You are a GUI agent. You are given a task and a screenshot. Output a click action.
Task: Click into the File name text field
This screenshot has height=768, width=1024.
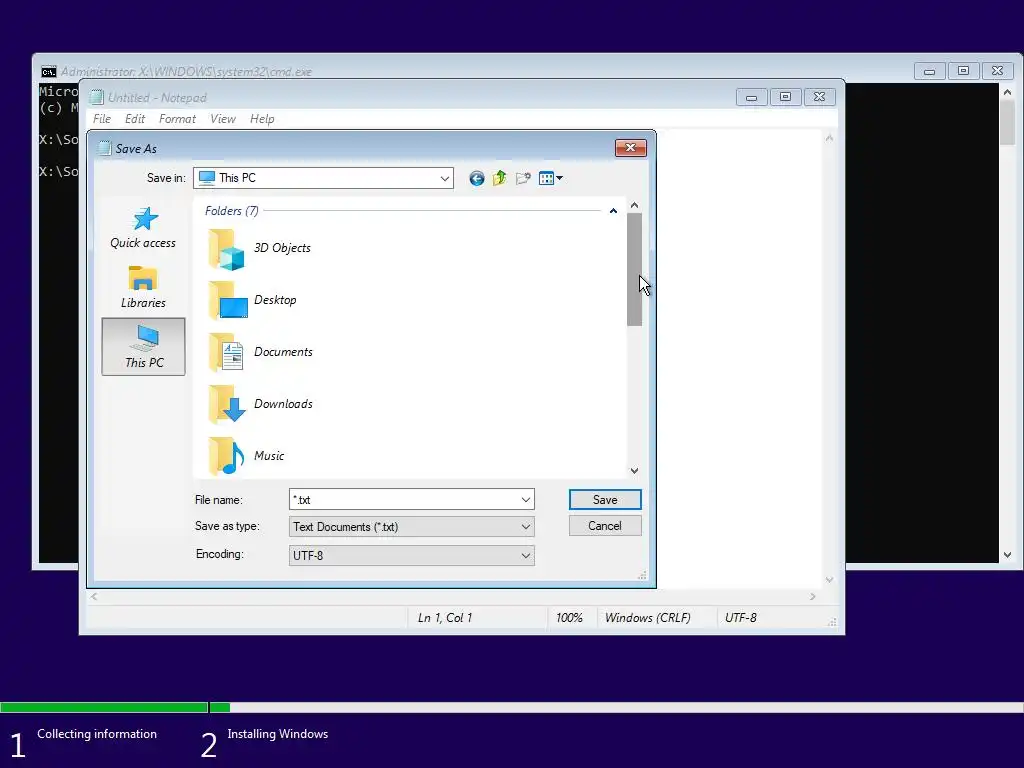pos(404,500)
